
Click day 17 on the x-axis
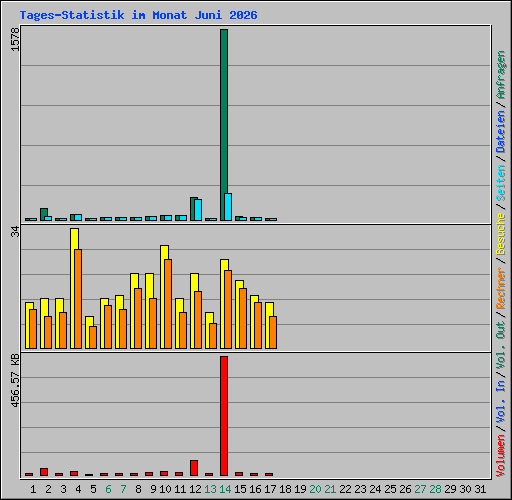tap(270, 489)
